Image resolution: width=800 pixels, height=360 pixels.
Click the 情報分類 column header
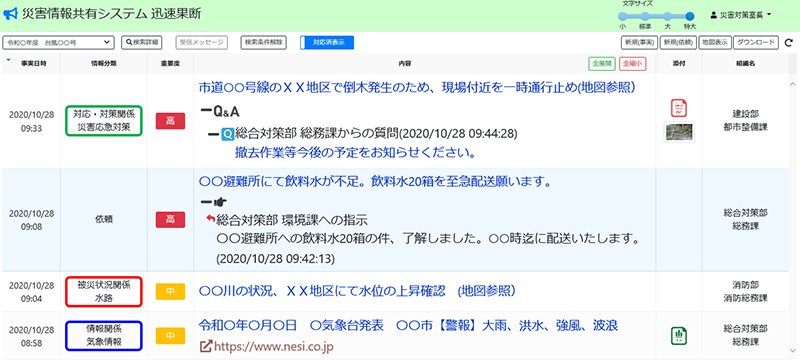click(x=104, y=64)
